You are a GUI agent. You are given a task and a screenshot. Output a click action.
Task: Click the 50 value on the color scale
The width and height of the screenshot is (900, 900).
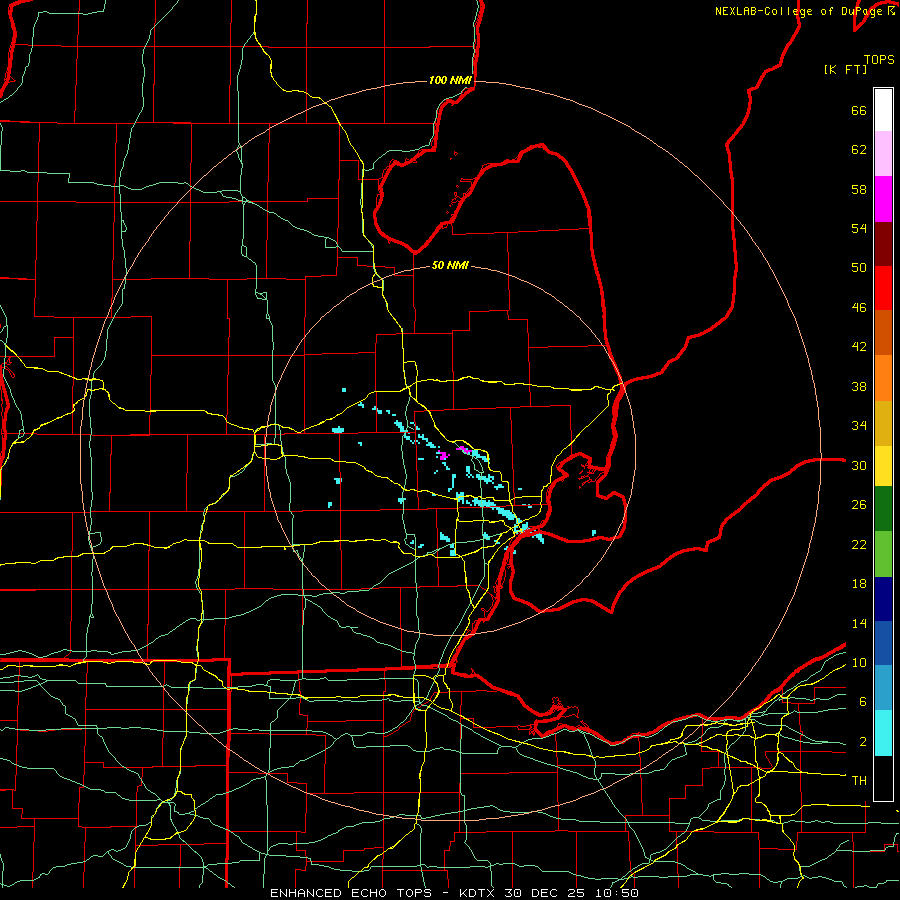tap(859, 268)
